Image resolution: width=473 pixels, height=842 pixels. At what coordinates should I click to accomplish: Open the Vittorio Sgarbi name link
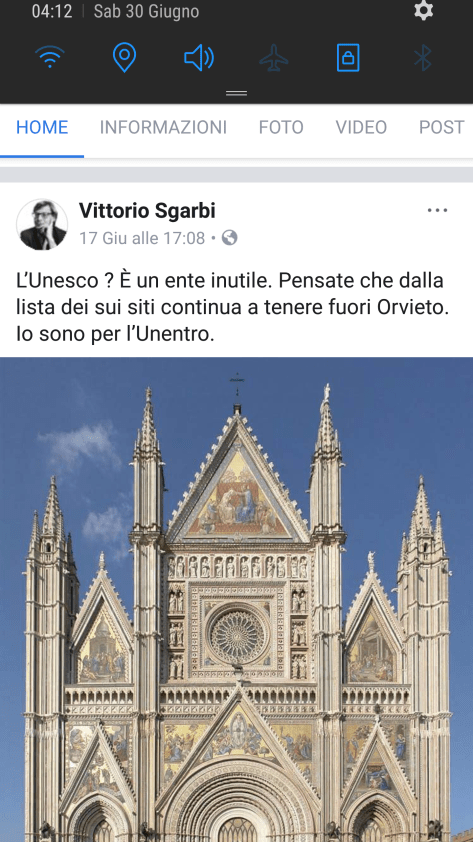pos(147,210)
